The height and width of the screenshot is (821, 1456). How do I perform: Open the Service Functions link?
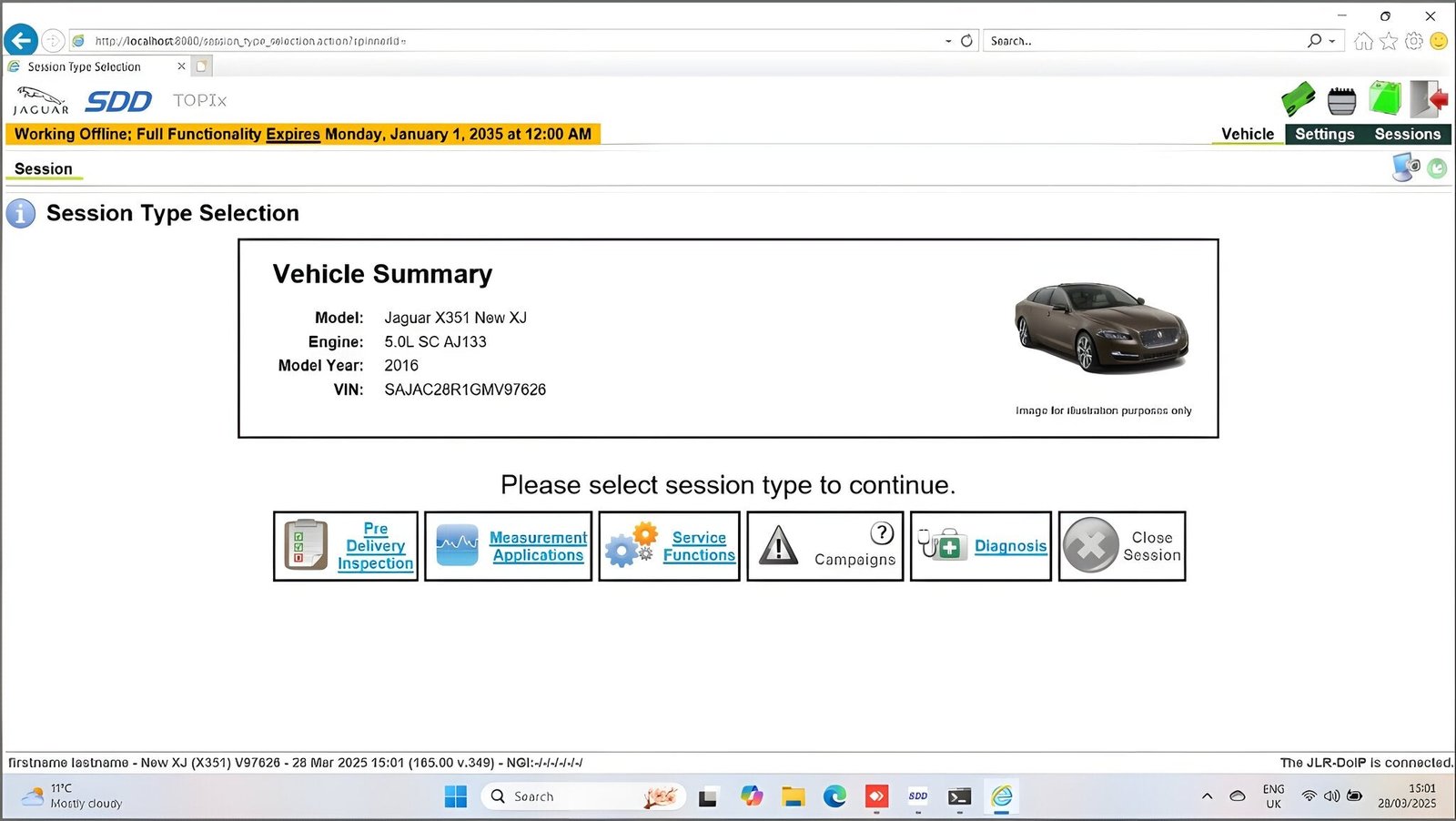(699, 546)
